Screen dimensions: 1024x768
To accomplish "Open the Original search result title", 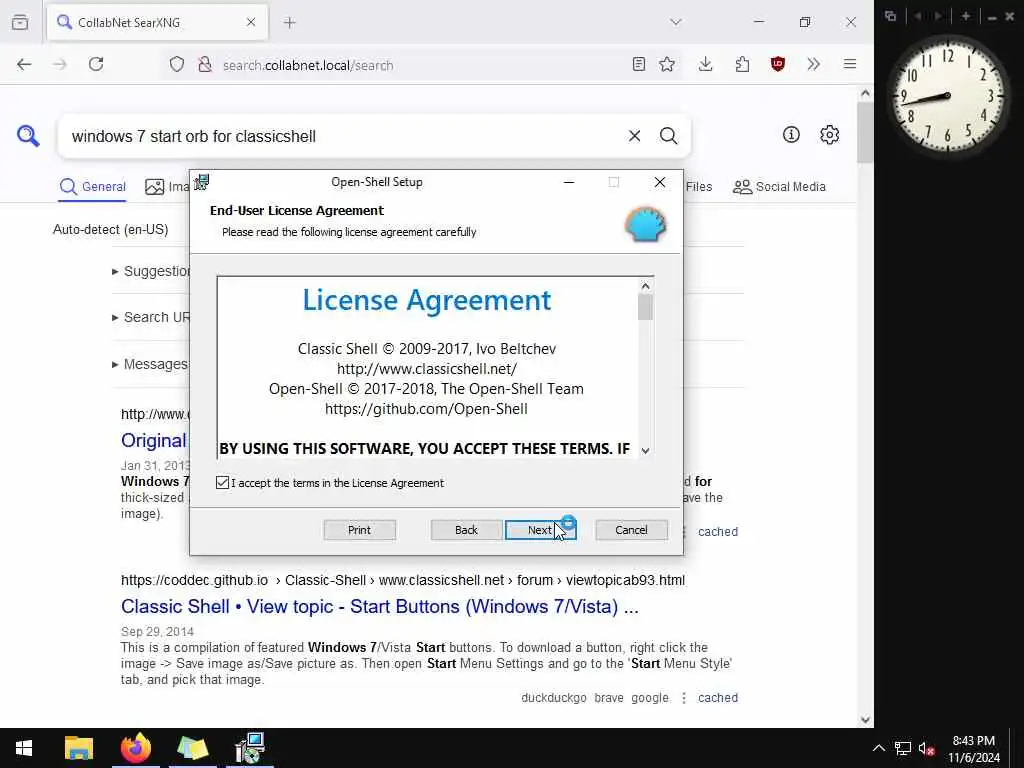I will [155, 441].
